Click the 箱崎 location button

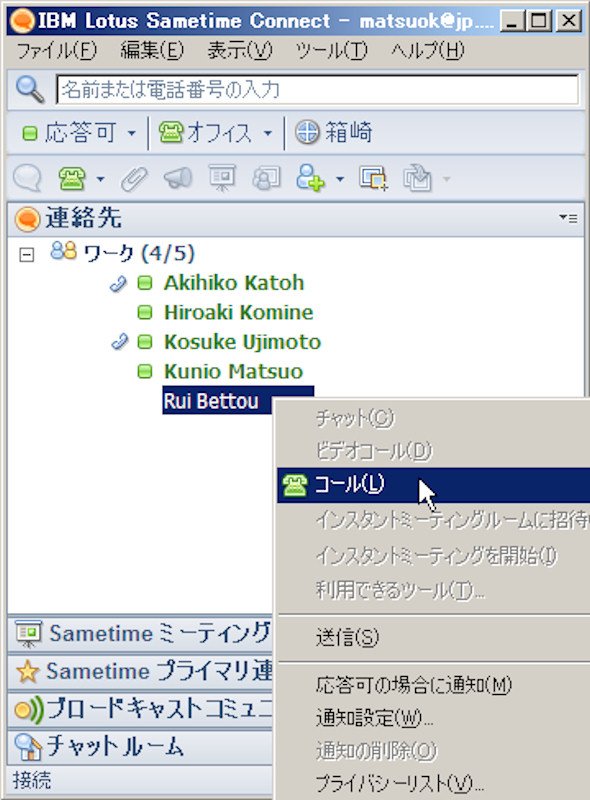coord(334,133)
